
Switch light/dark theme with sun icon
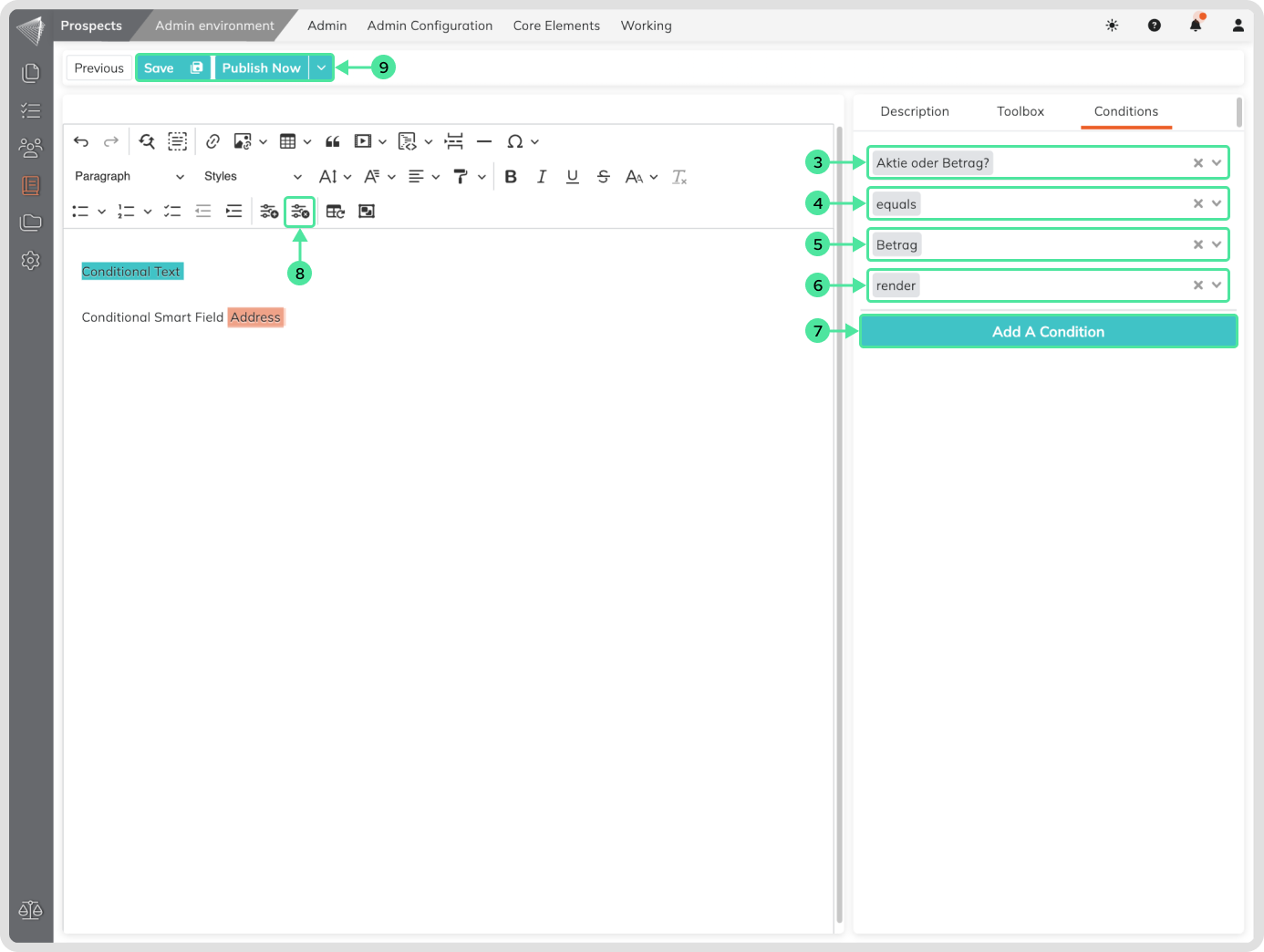tap(1112, 26)
